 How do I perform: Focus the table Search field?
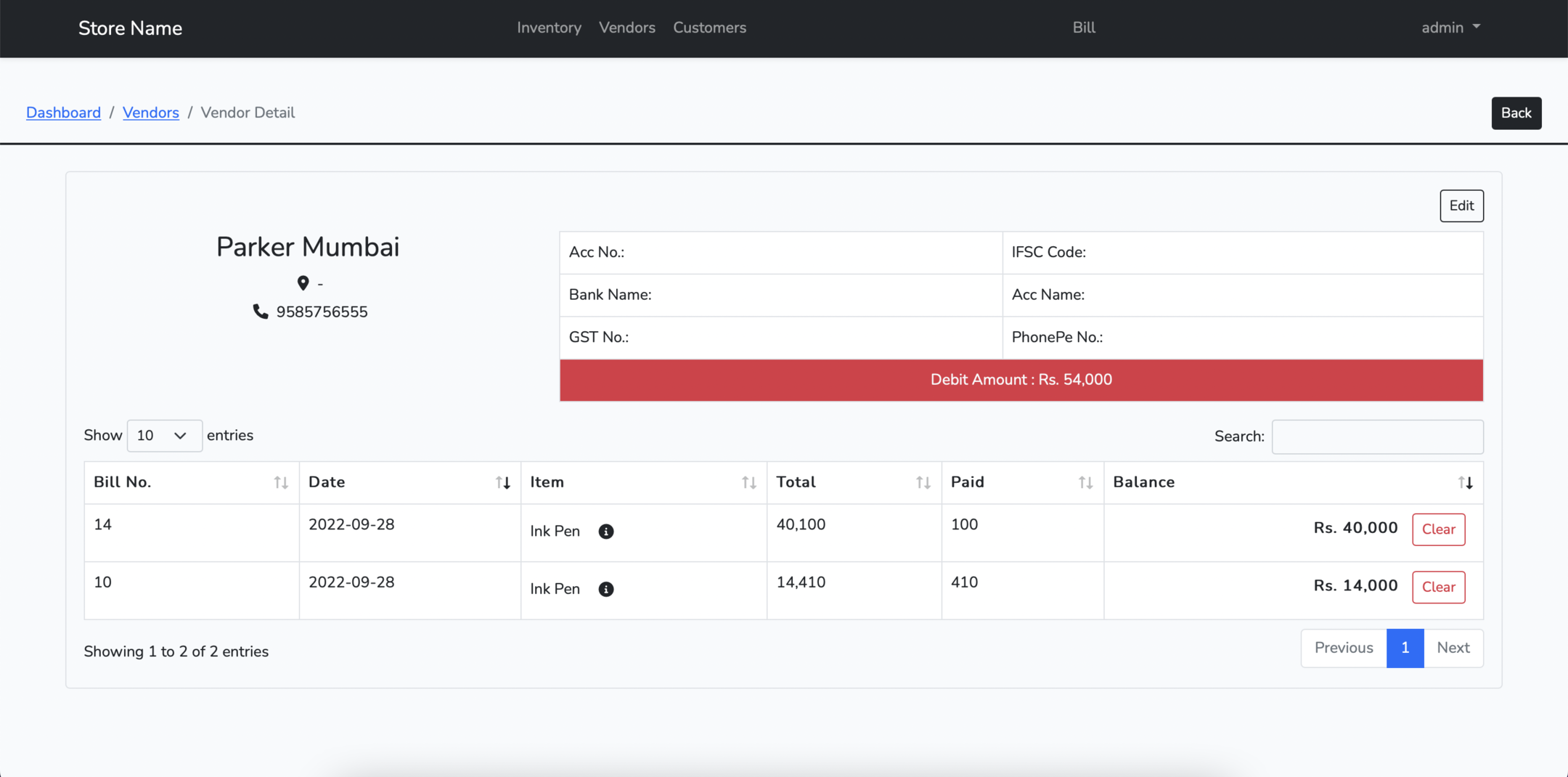(1377, 436)
